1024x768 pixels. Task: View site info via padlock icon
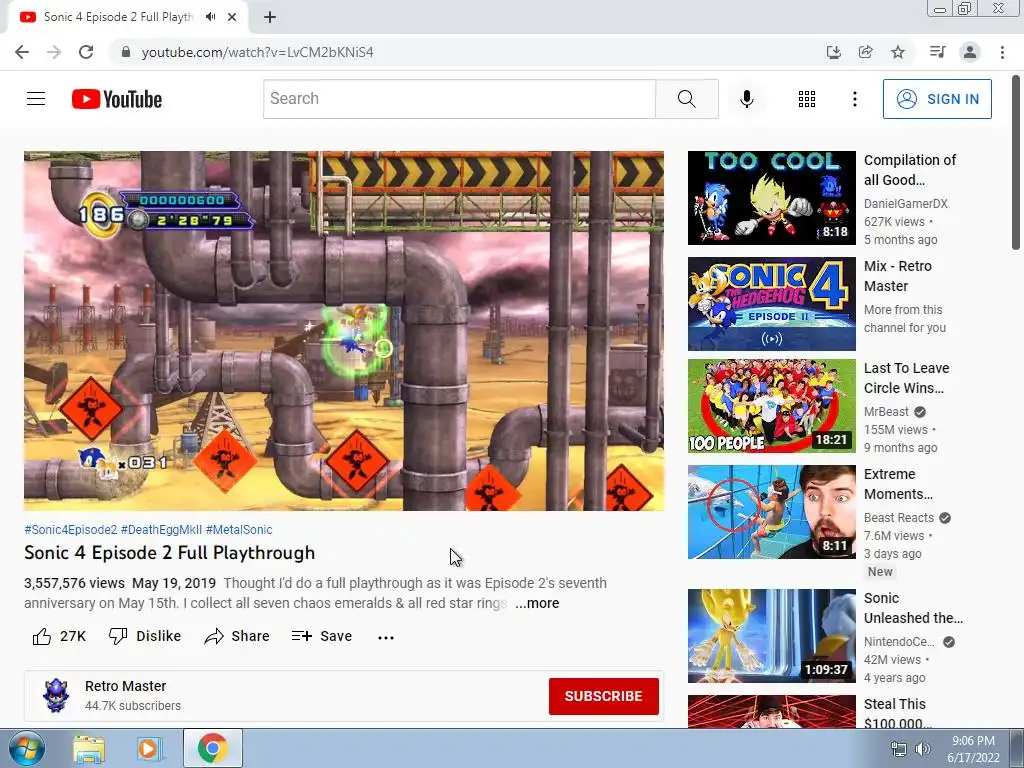(126, 52)
